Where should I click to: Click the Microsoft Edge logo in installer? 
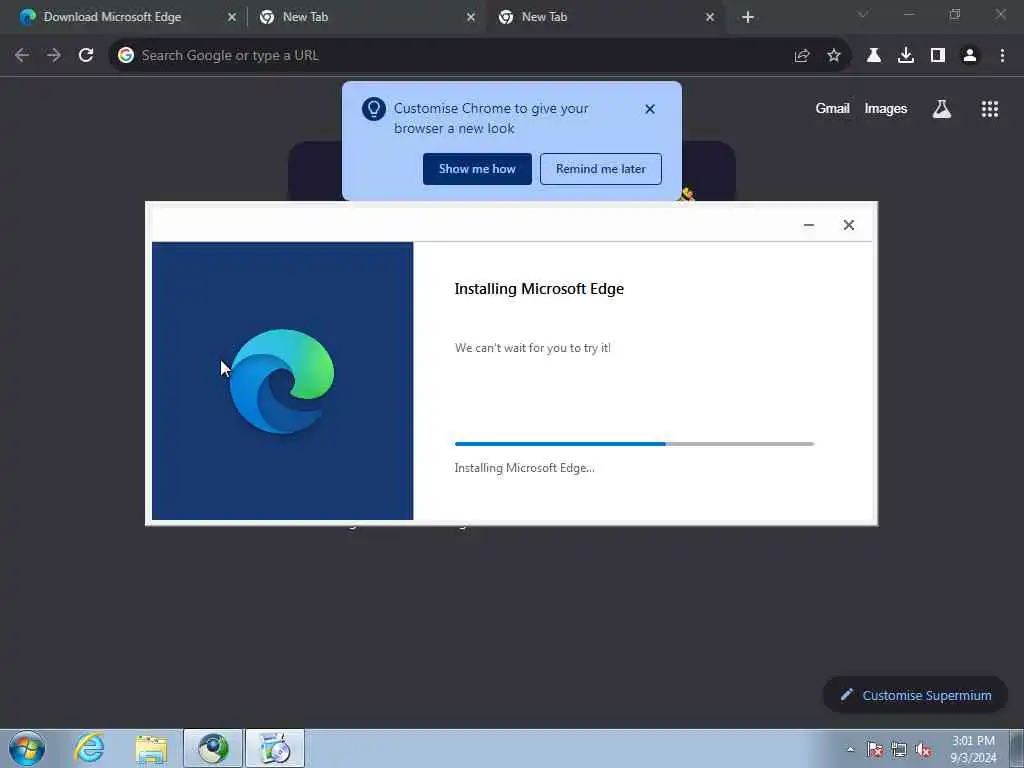click(282, 381)
